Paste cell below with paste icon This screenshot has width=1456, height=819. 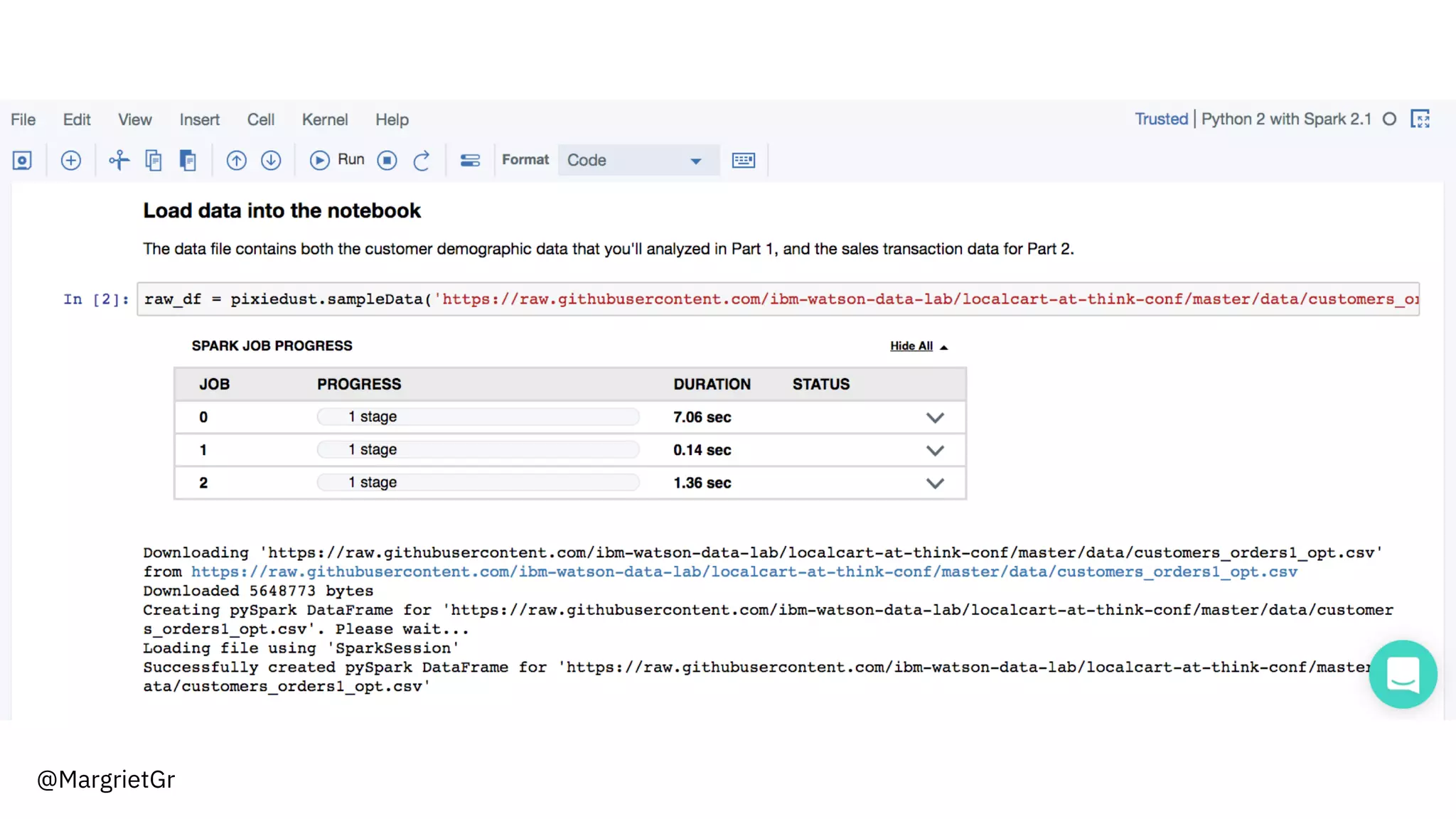click(188, 161)
